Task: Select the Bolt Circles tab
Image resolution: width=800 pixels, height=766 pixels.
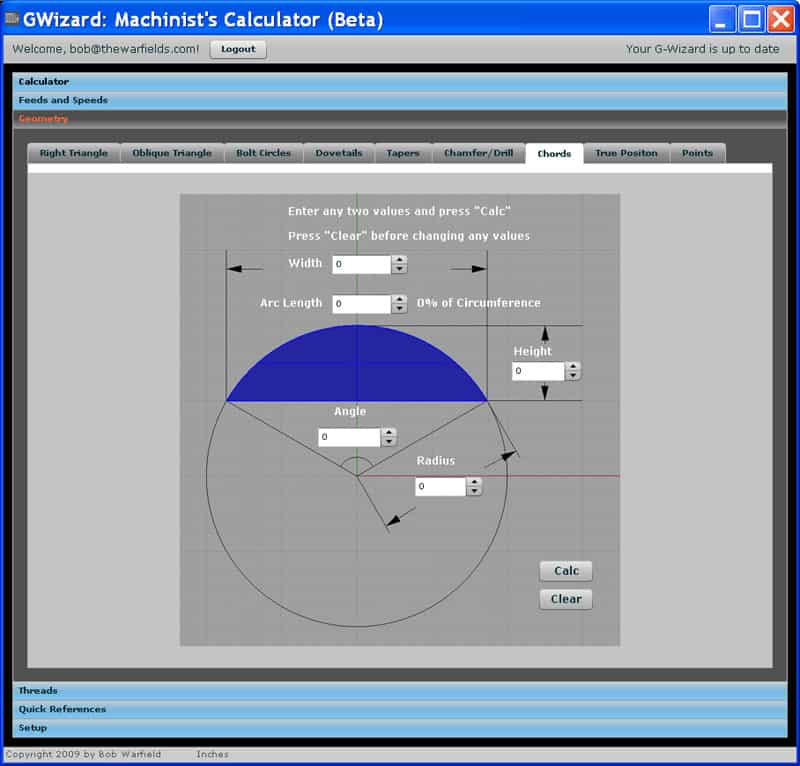Action: (x=263, y=153)
